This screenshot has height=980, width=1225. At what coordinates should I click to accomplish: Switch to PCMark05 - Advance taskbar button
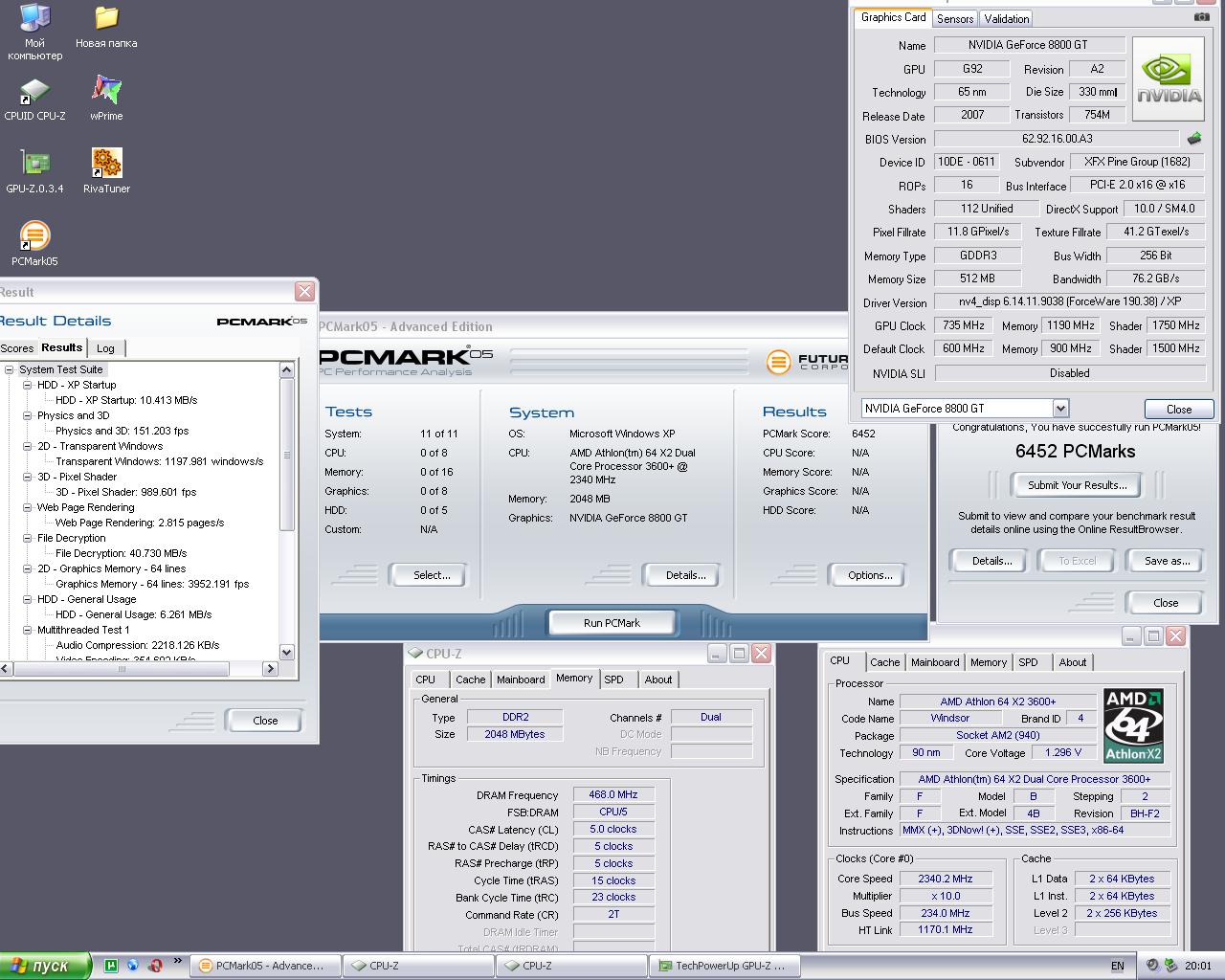pyautogui.click(x=265, y=966)
